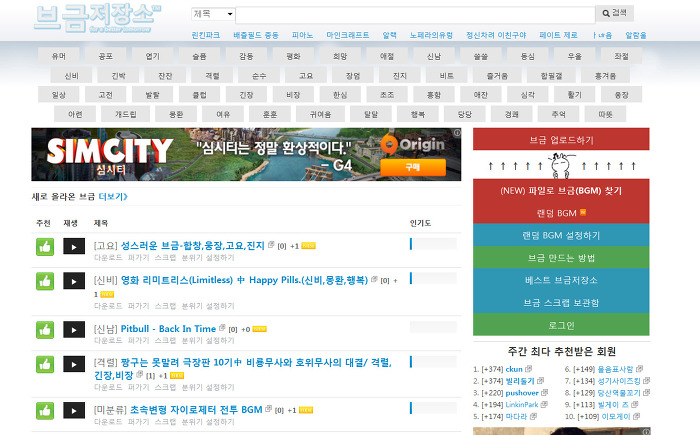The image size is (700, 435).
Task: Click 다운로드 under 성스러운 브금
Action: coord(108,258)
